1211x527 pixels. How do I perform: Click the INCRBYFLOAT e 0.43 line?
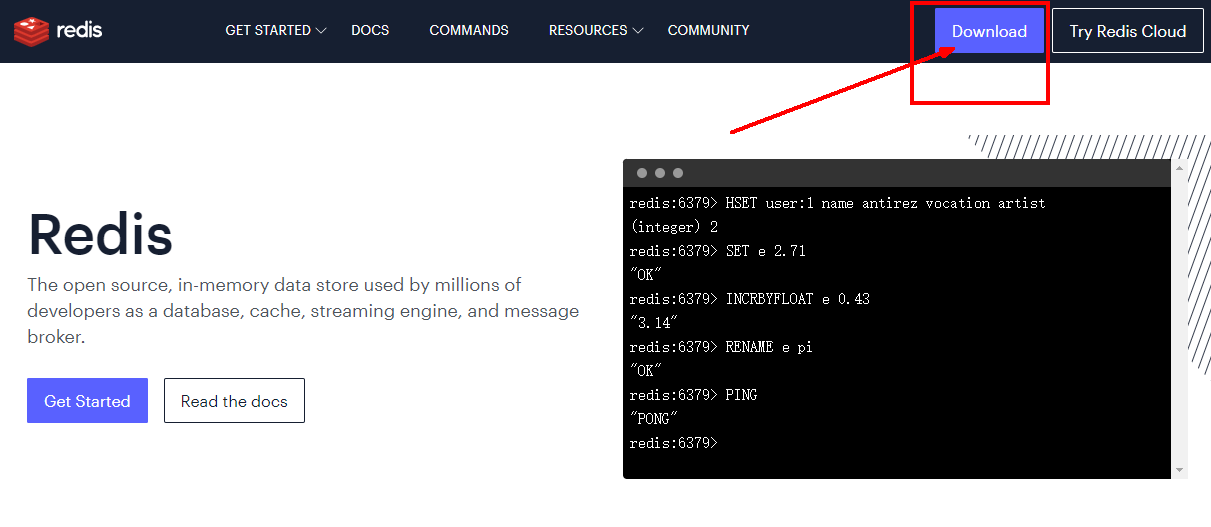[x=749, y=299]
